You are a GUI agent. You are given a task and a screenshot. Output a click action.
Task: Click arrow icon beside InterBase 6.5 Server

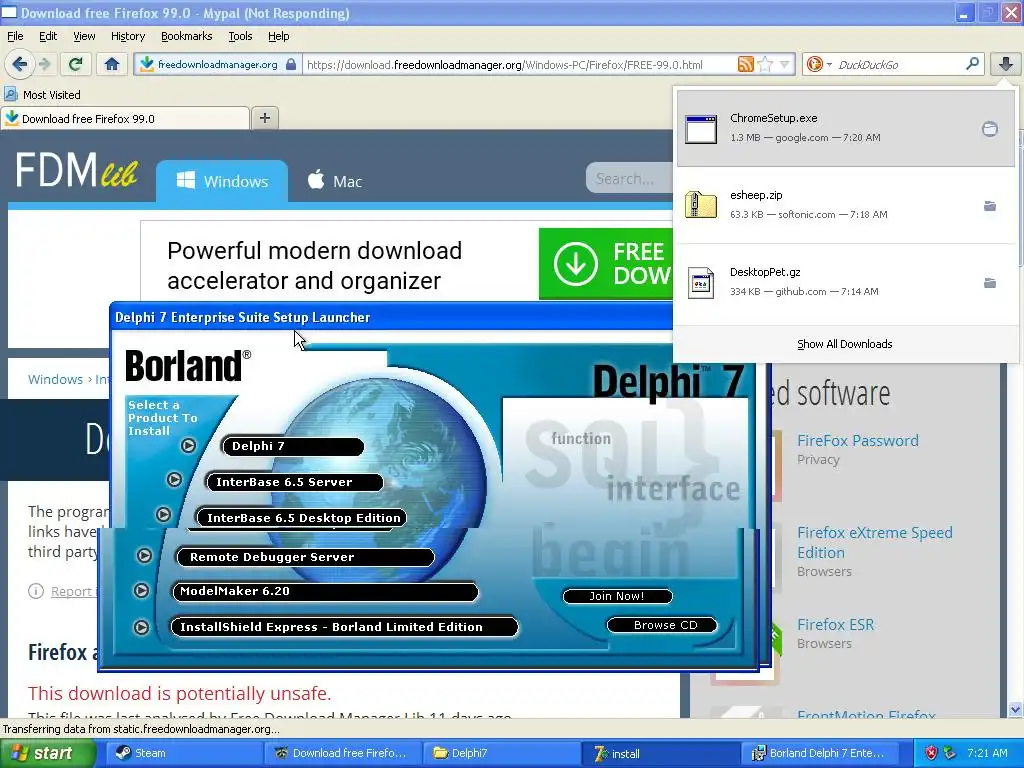click(x=174, y=479)
